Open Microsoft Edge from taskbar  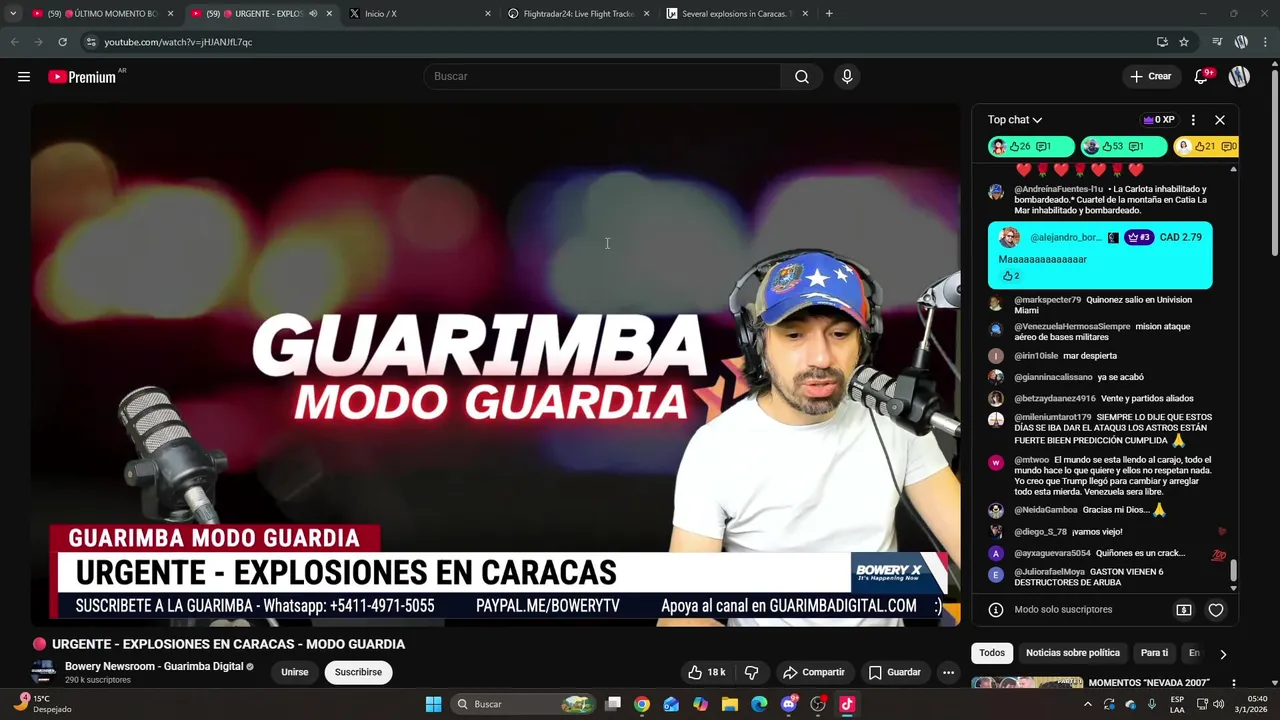pos(759,704)
